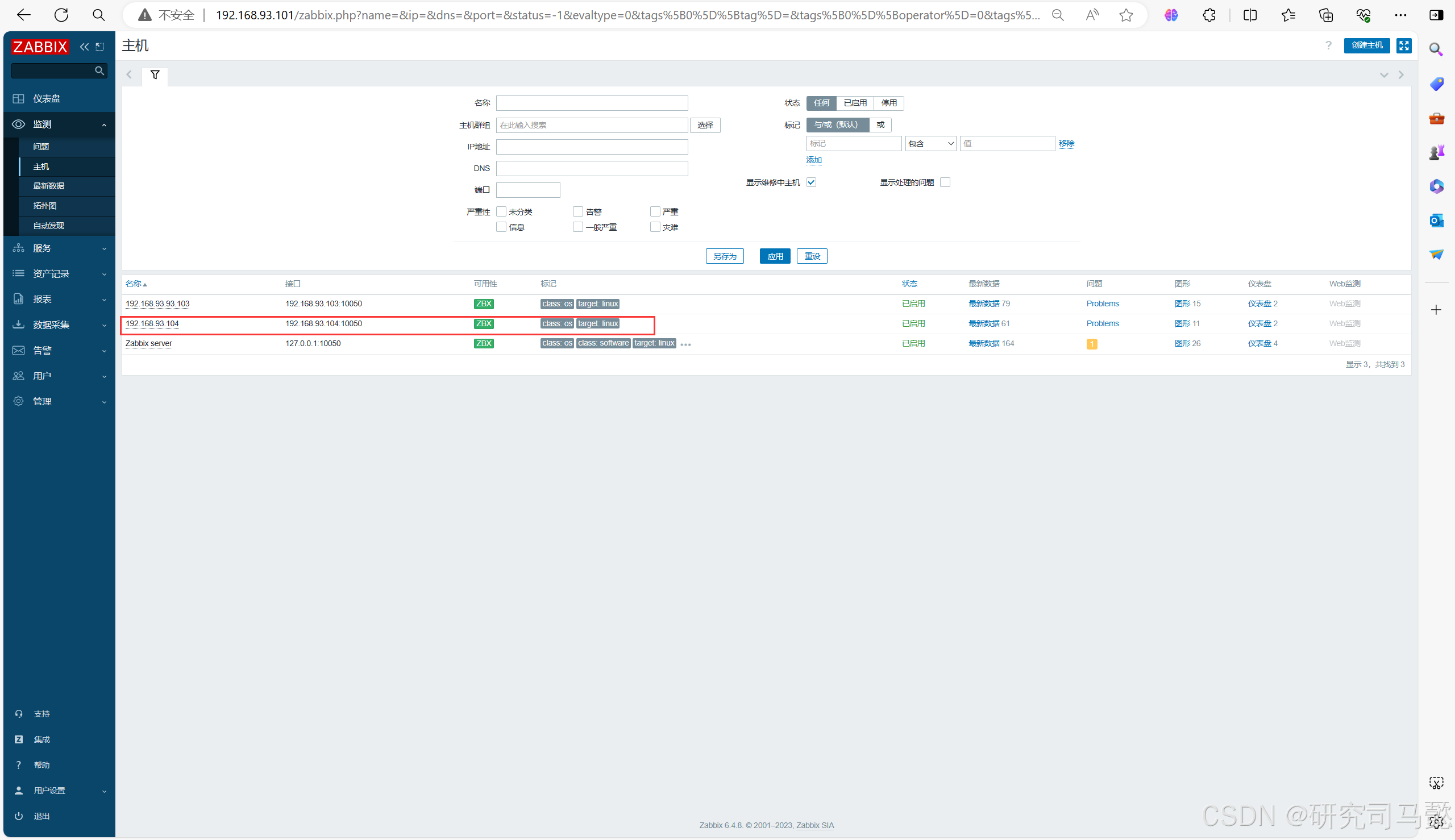Select 停用 status option

pos(888,103)
